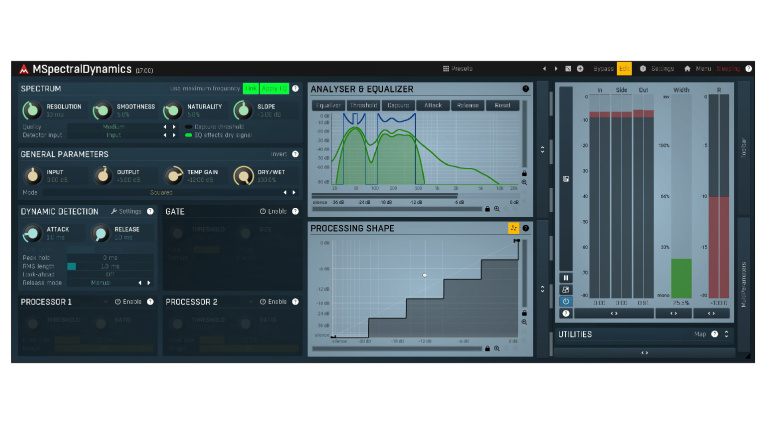This screenshot has width=768, height=424.
Task: Pause the meters with pause button
Action: click(x=566, y=278)
